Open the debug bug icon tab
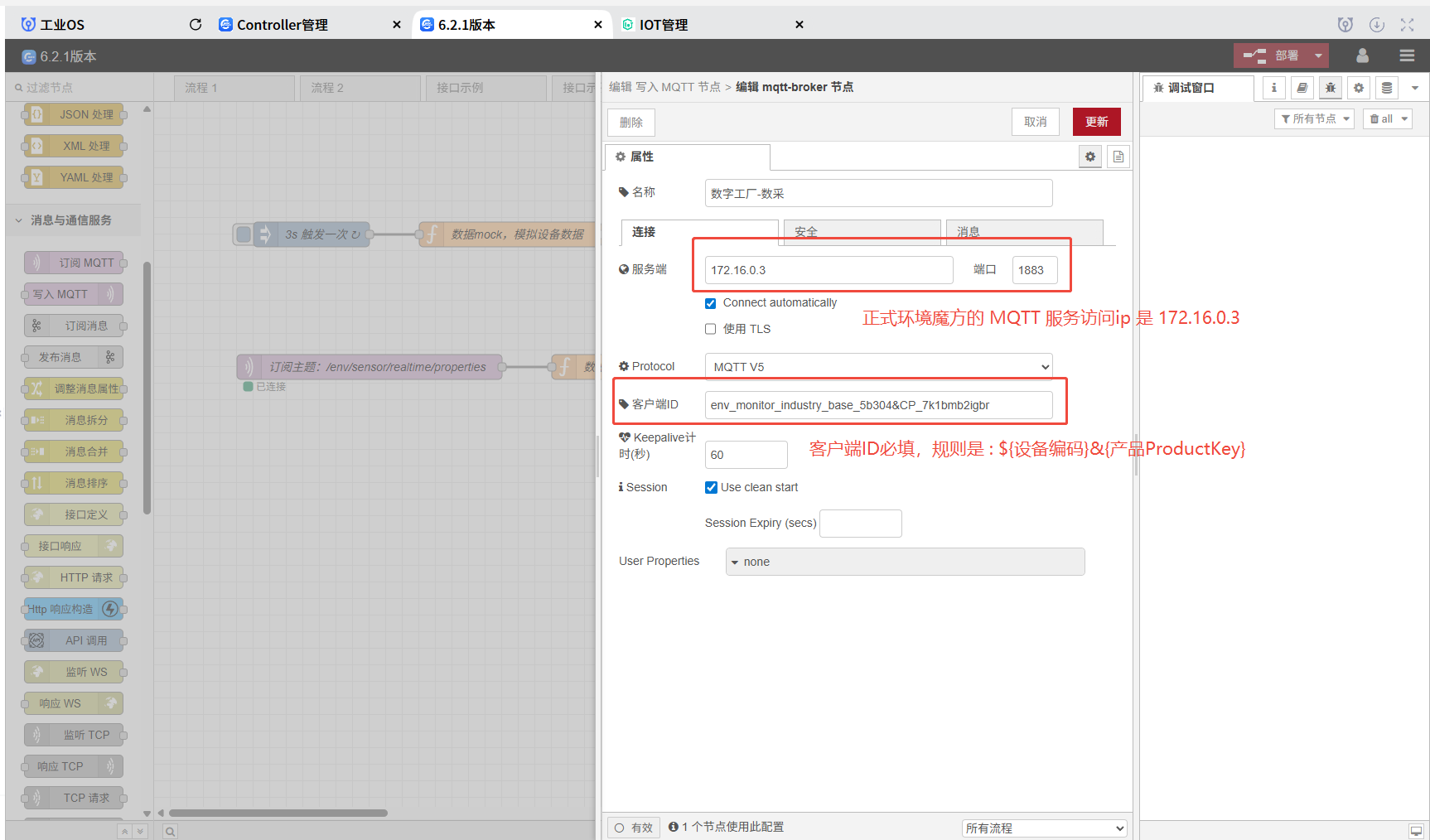The width and height of the screenshot is (1430, 840). click(x=1331, y=88)
